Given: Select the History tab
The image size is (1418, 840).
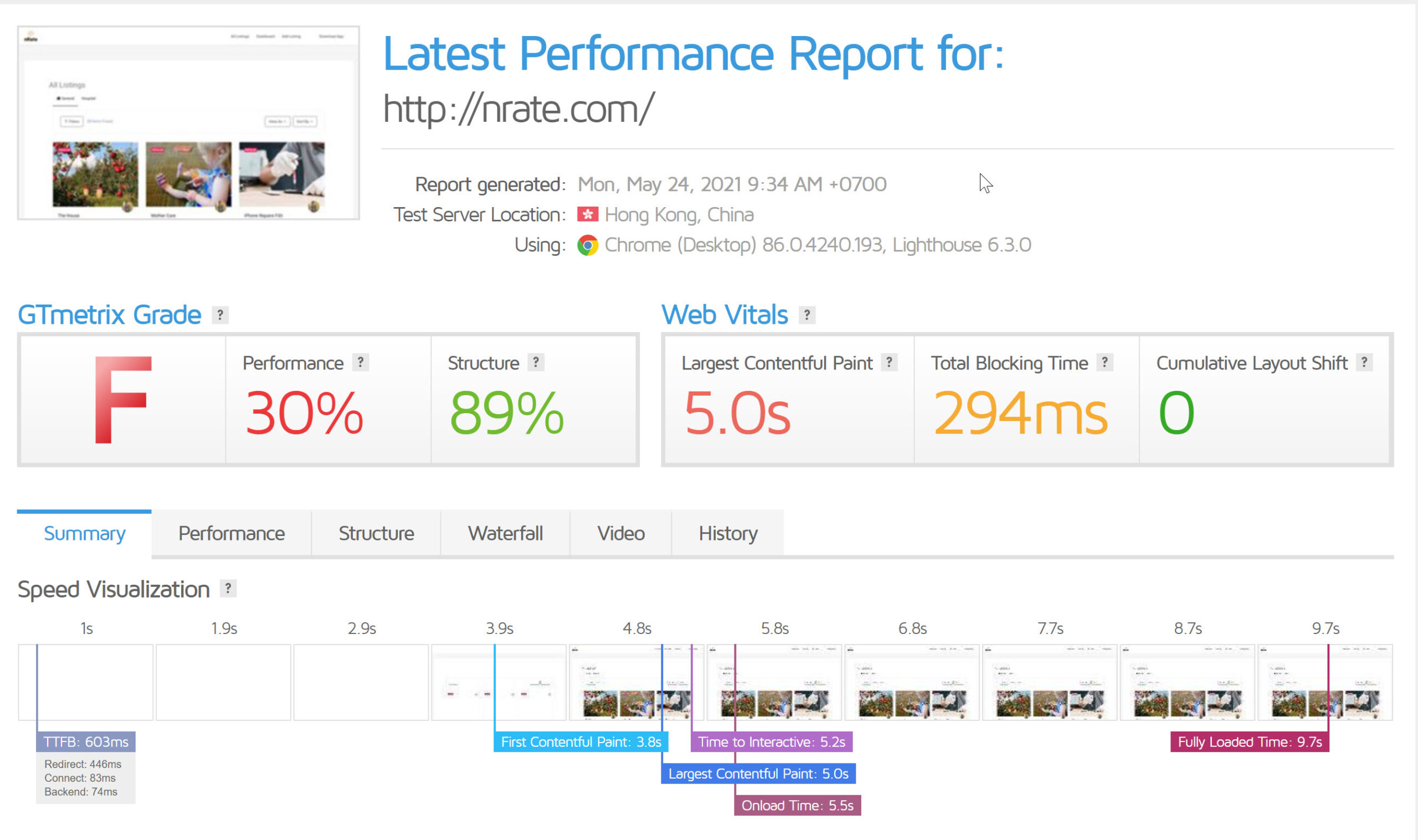Looking at the screenshot, I should point(727,533).
